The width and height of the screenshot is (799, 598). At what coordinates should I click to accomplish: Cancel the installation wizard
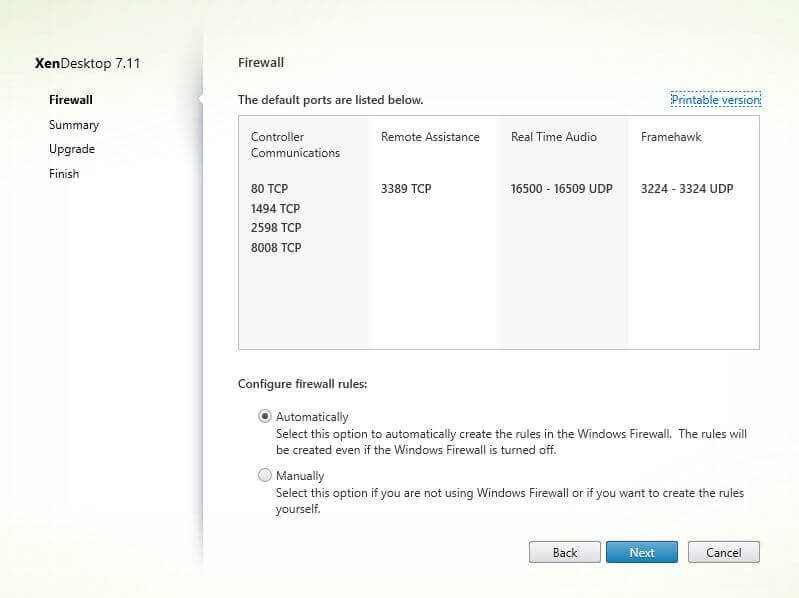724,552
